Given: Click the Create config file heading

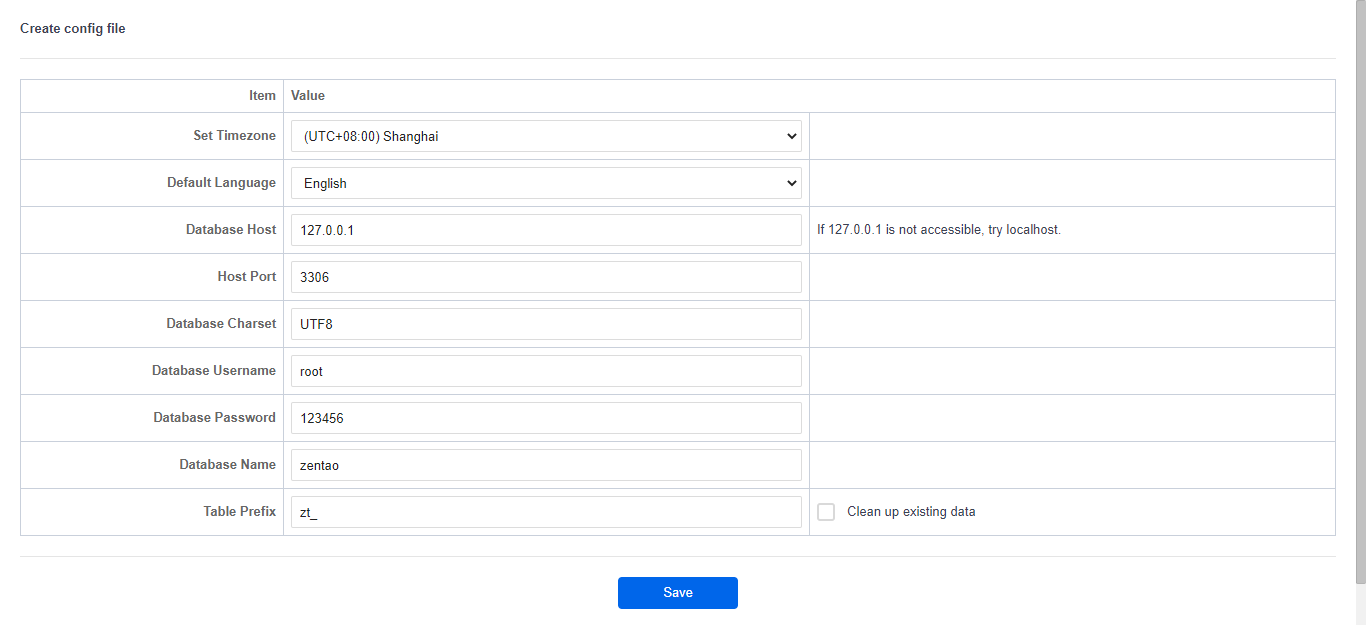Looking at the screenshot, I should point(73,29).
